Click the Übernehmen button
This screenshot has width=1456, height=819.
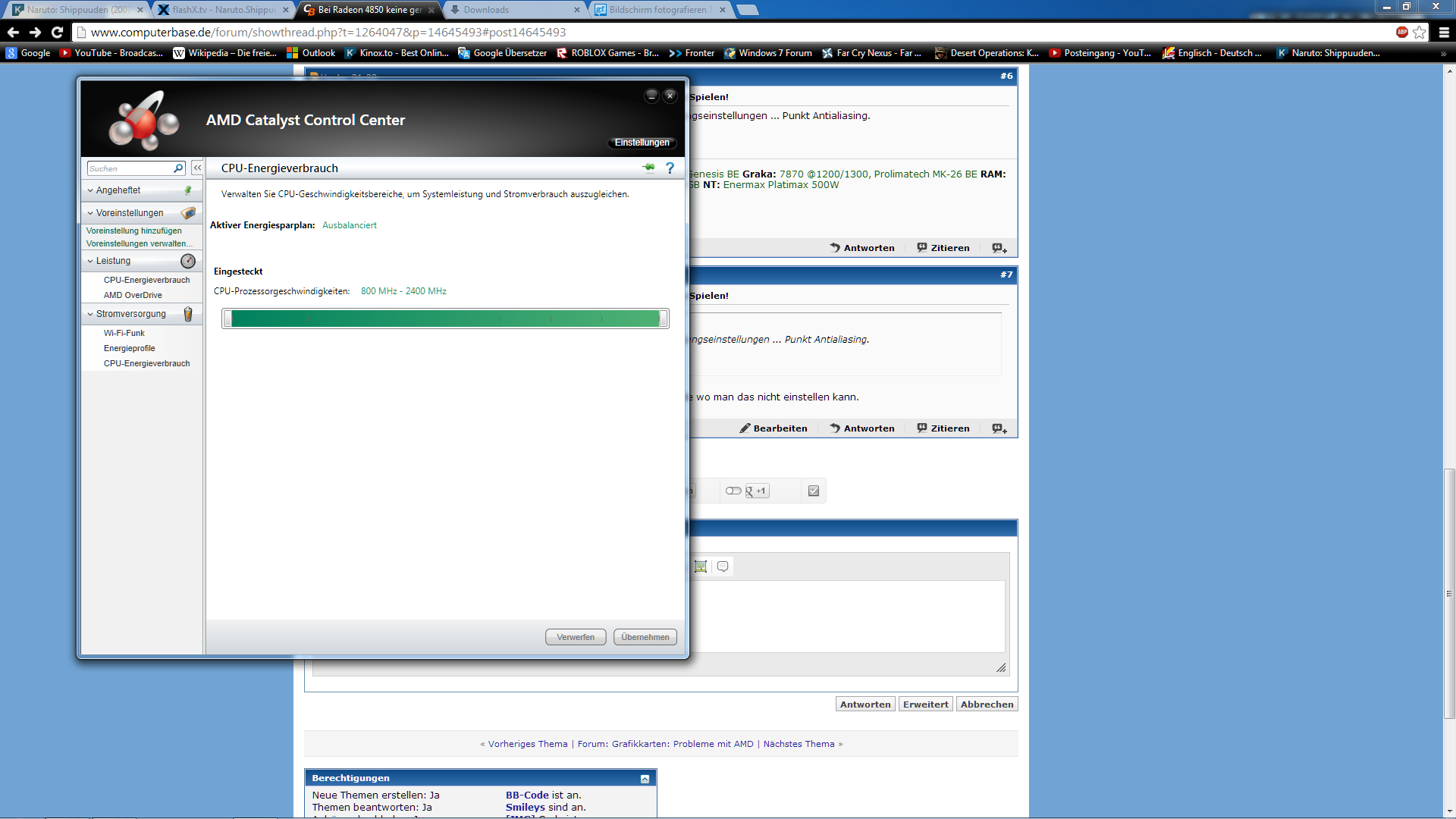coord(645,637)
